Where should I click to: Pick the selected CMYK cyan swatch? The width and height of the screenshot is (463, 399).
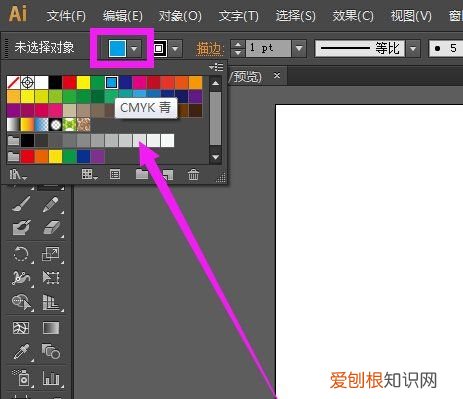tap(111, 82)
